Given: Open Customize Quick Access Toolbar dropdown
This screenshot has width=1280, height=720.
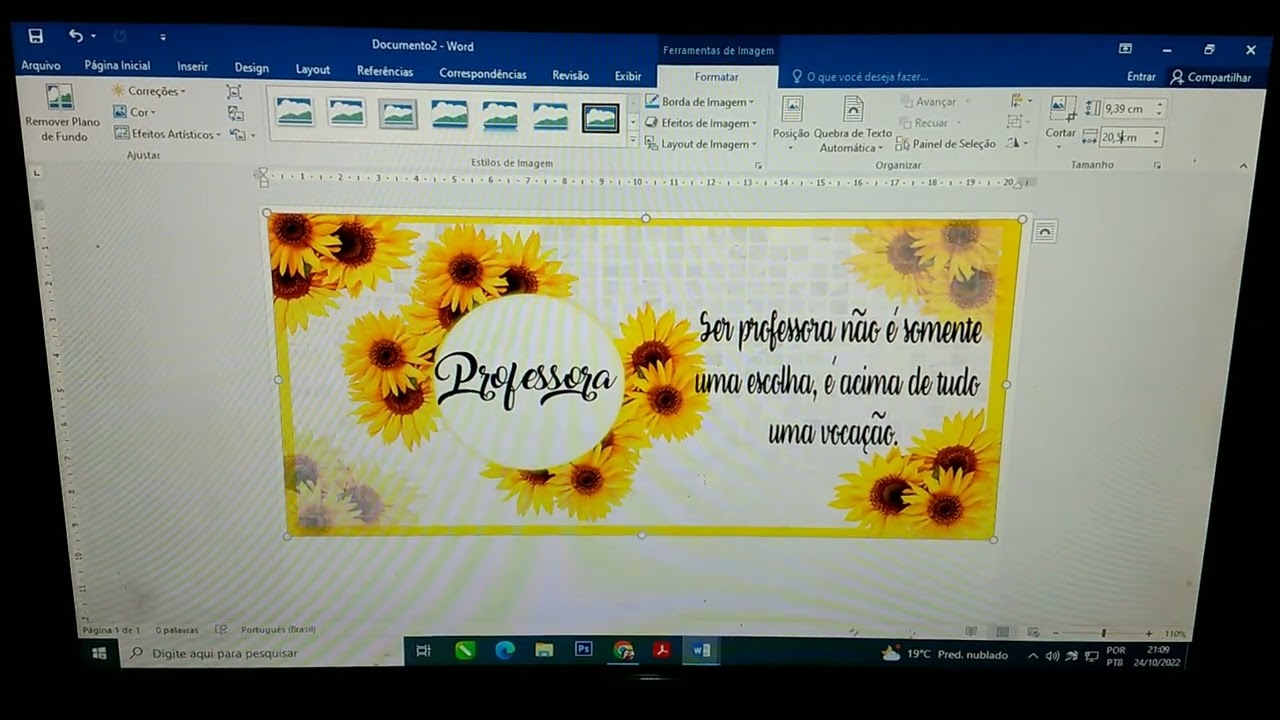Looking at the screenshot, I should (x=163, y=38).
